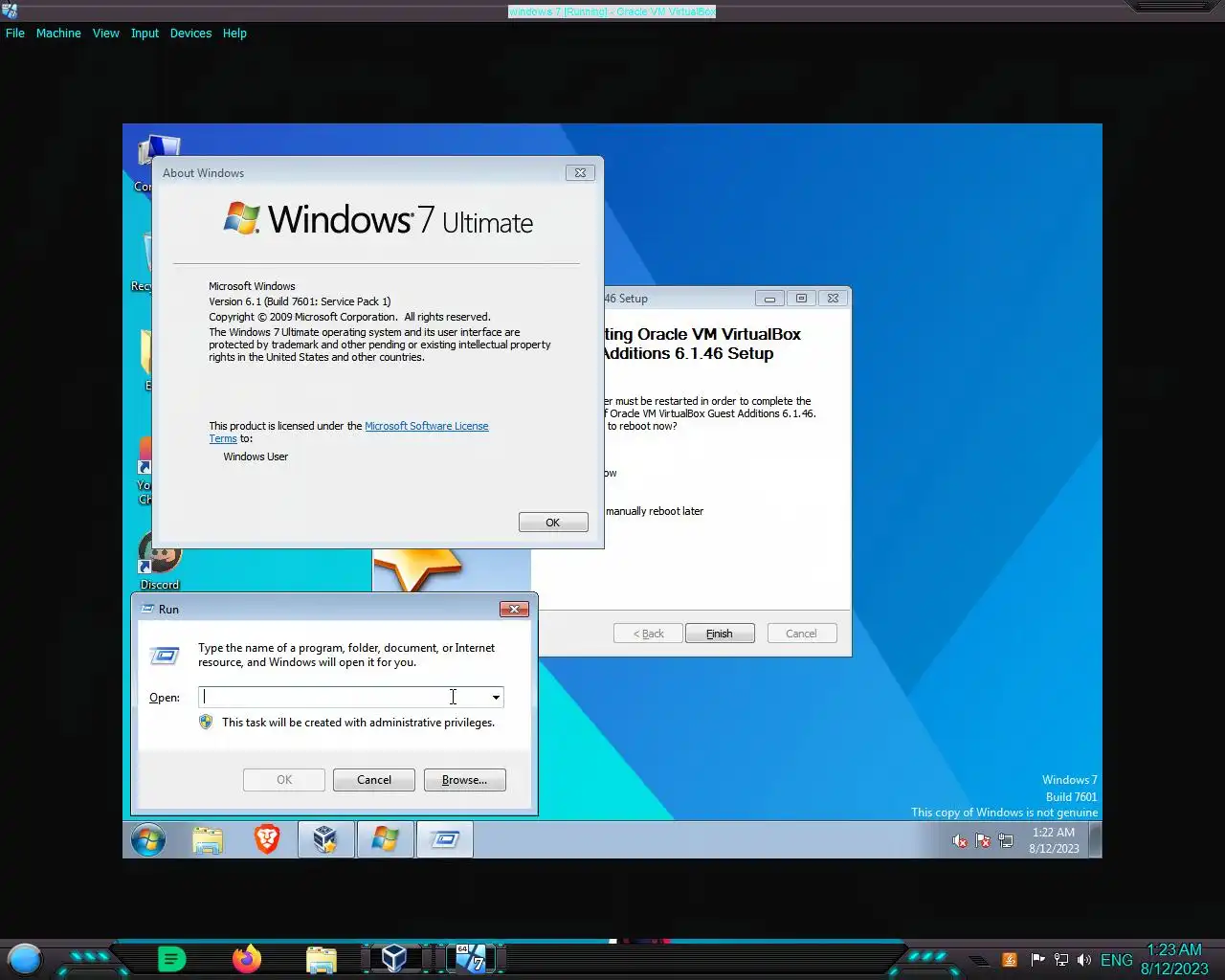The width and height of the screenshot is (1225, 980).
Task: Click 'Version 6.1 (Build 7601: Service Pack 1)' text
Action: pyautogui.click(x=300, y=301)
